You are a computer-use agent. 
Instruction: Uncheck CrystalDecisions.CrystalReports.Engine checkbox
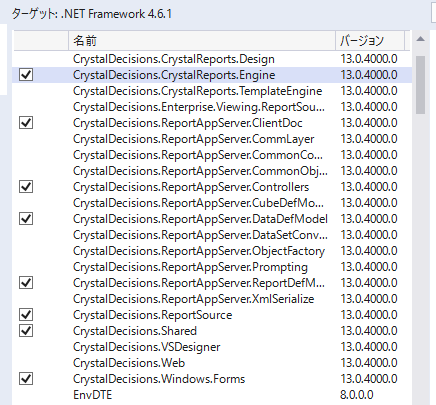coord(26,75)
